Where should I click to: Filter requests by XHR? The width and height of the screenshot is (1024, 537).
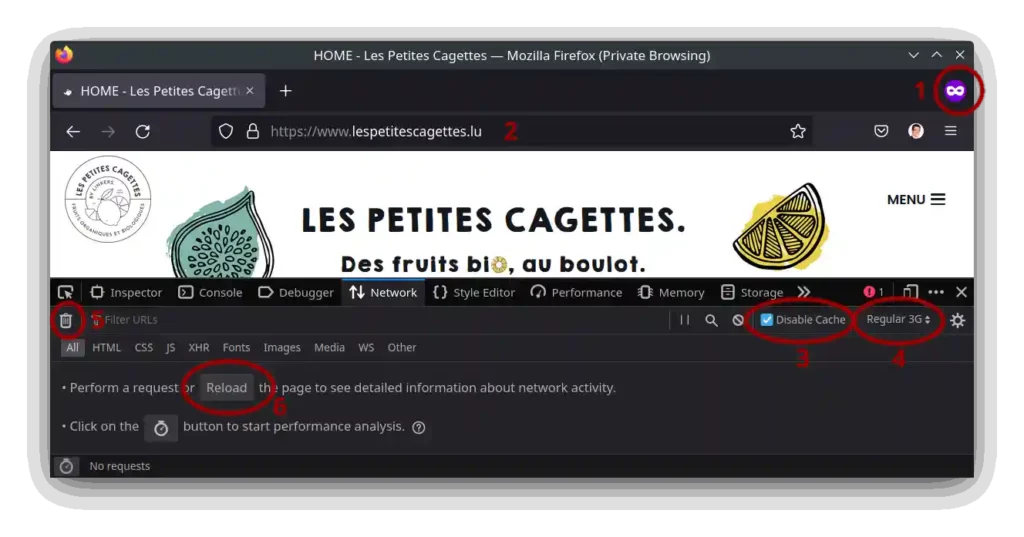(x=199, y=348)
